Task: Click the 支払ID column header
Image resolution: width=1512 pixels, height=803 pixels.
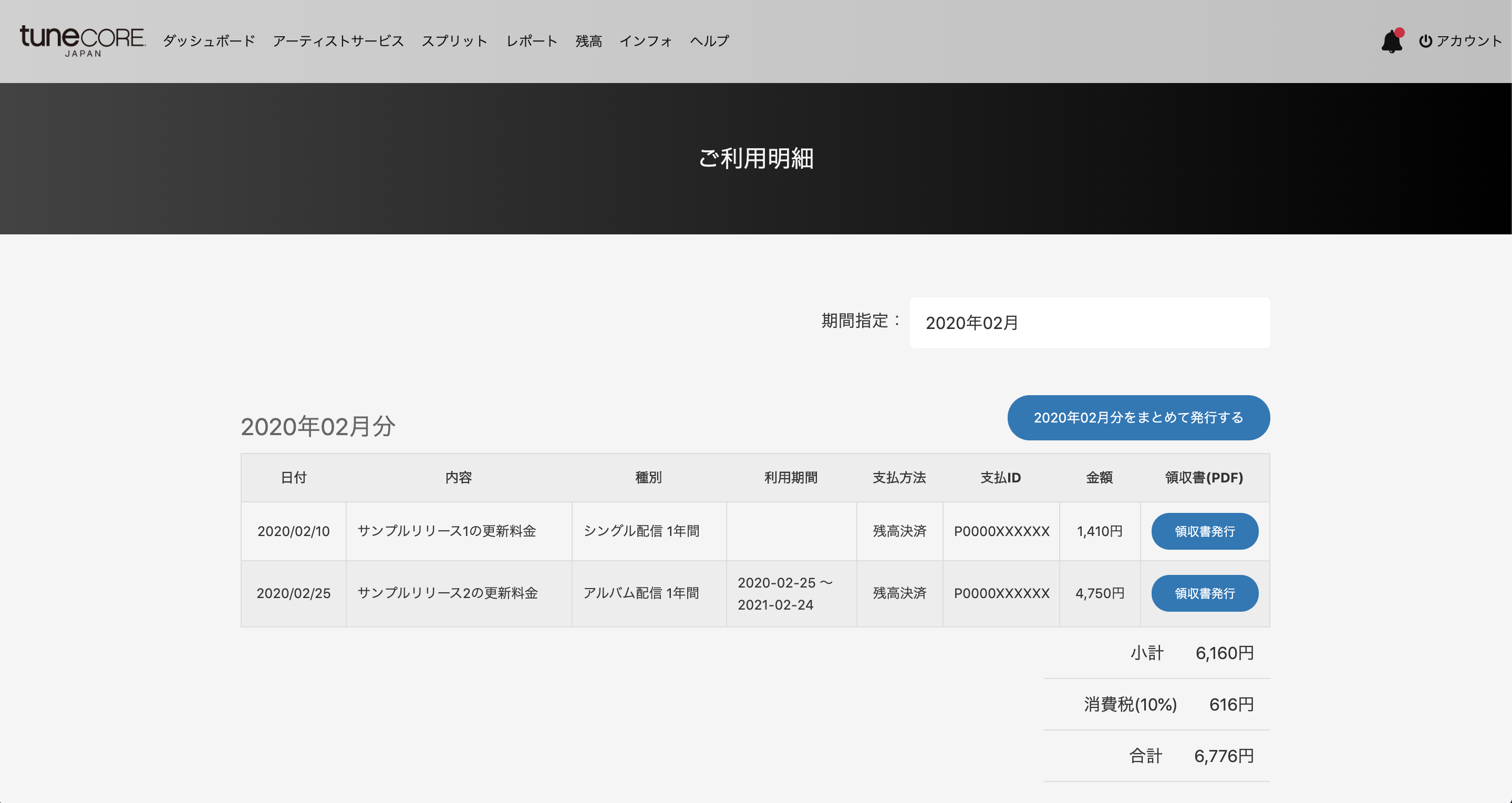Action: [x=1000, y=477]
